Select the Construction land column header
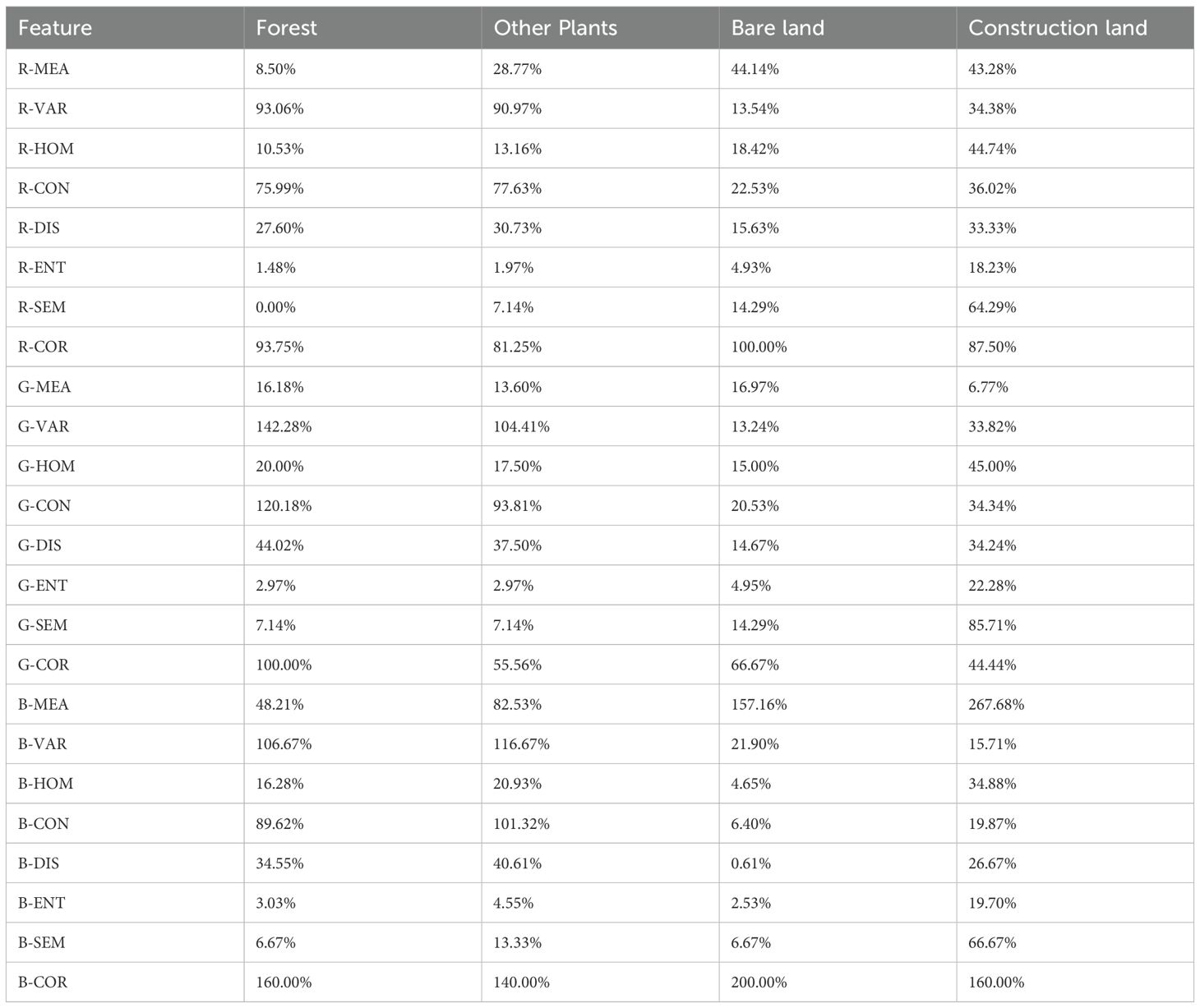1200x1008 pixels. (x=1057, y=28)
